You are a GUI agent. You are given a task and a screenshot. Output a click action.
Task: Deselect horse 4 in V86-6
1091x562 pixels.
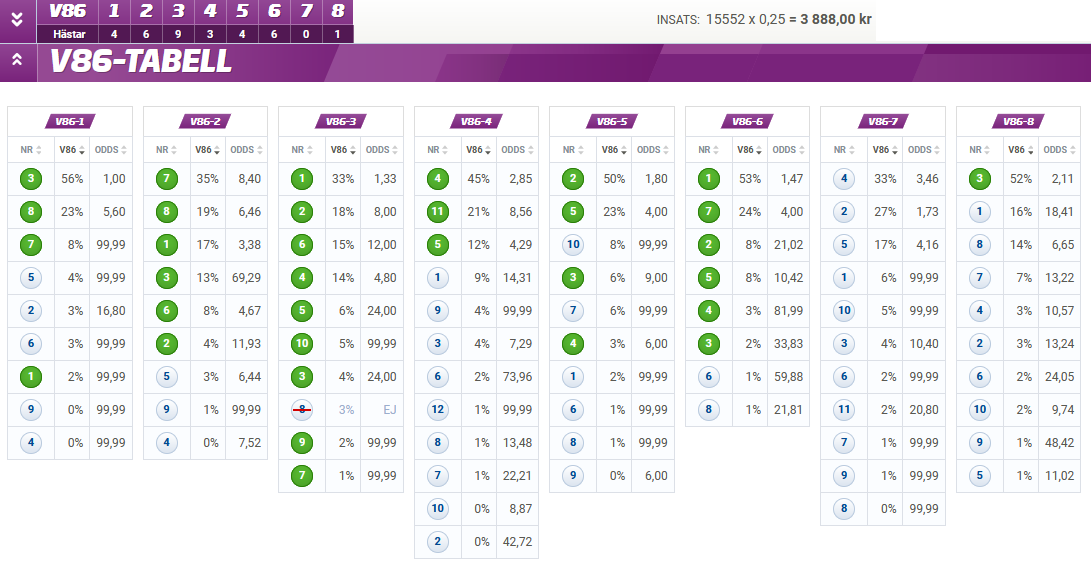pos(708,311)
